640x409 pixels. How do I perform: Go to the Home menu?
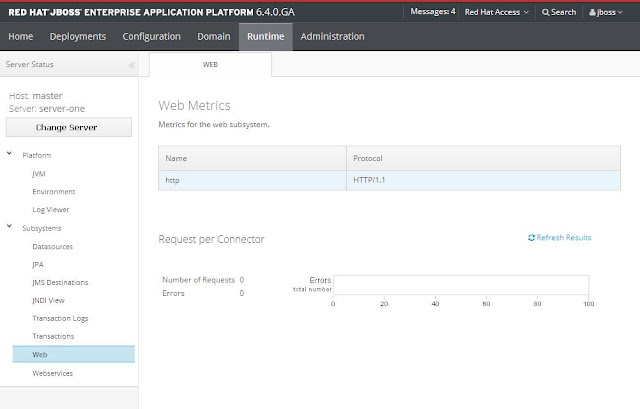(x=21, y=36)
